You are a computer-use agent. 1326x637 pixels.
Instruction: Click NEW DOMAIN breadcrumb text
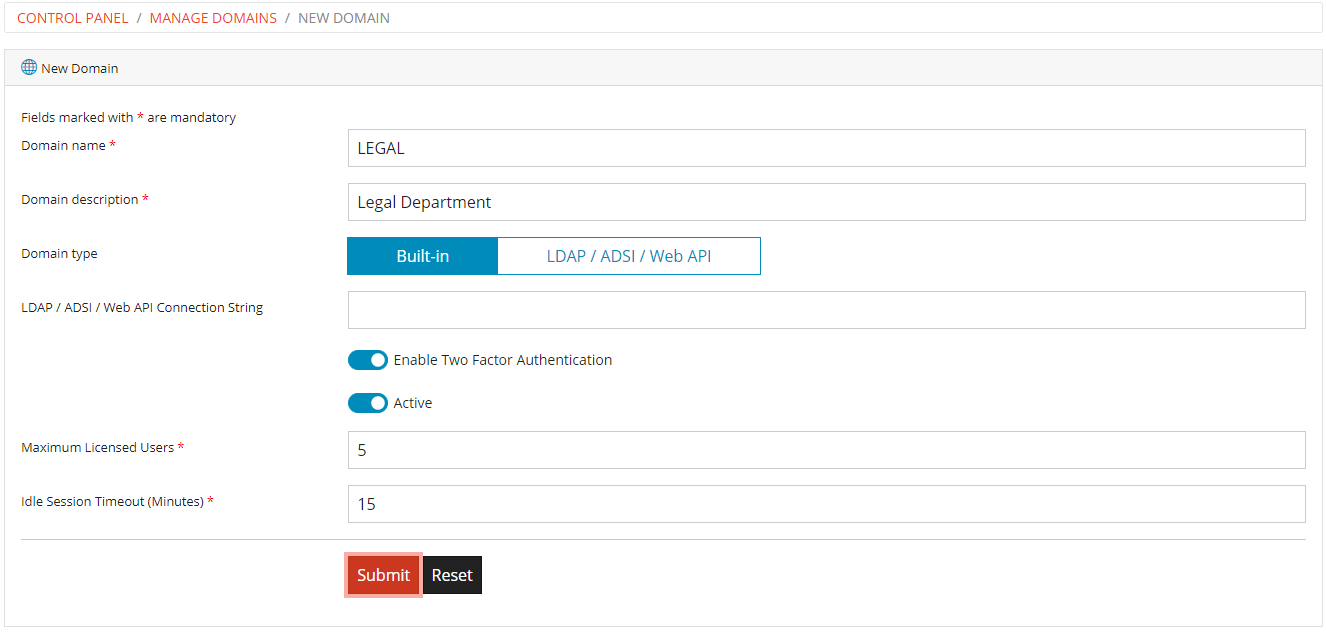[344, 18]
